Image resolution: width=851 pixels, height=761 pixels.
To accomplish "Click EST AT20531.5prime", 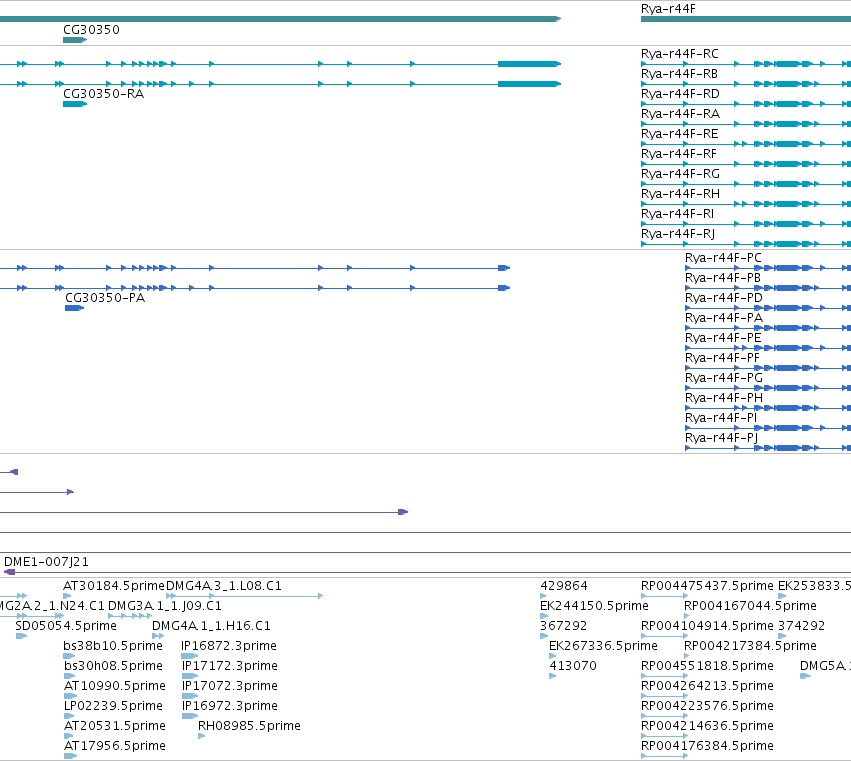I will [x=115, y=726].
